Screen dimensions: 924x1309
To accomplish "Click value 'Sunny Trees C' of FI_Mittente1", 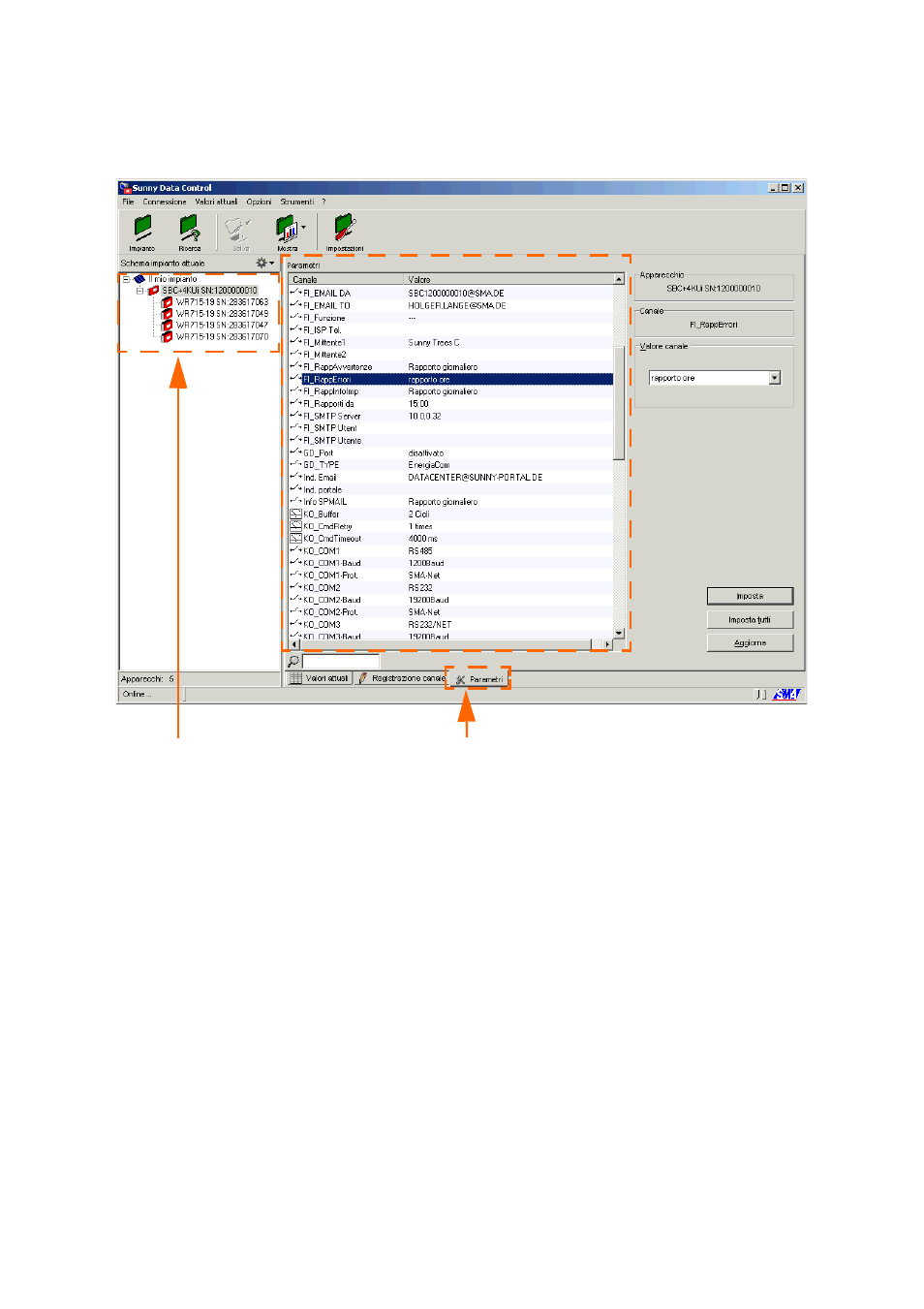I will pos(434,342).
